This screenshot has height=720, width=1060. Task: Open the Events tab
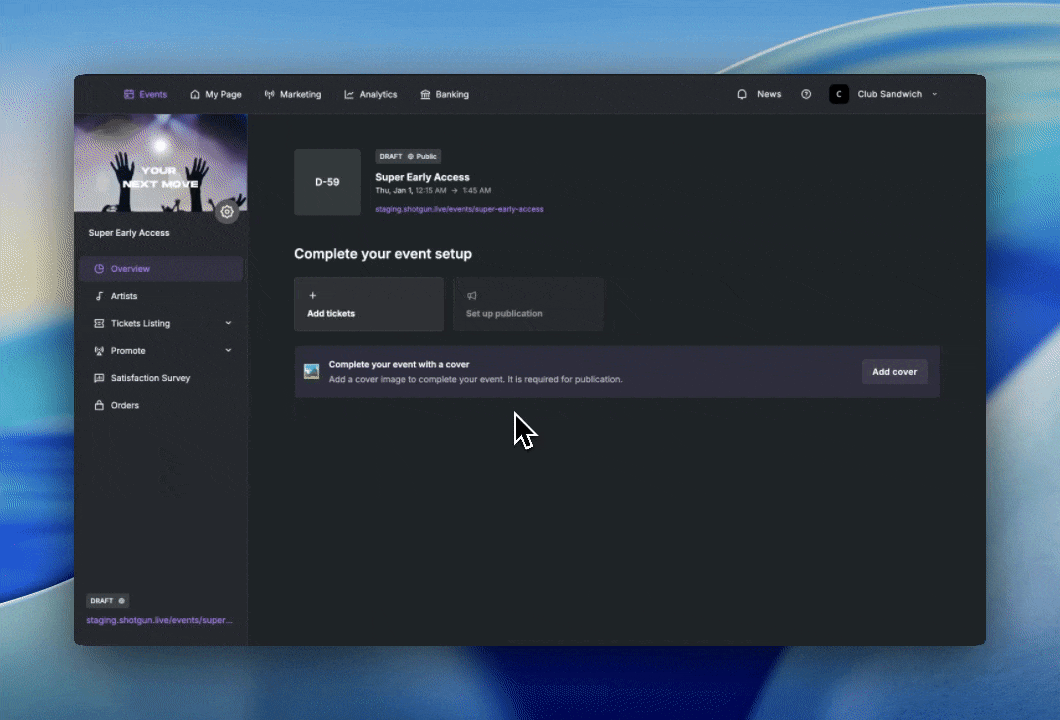145,95
